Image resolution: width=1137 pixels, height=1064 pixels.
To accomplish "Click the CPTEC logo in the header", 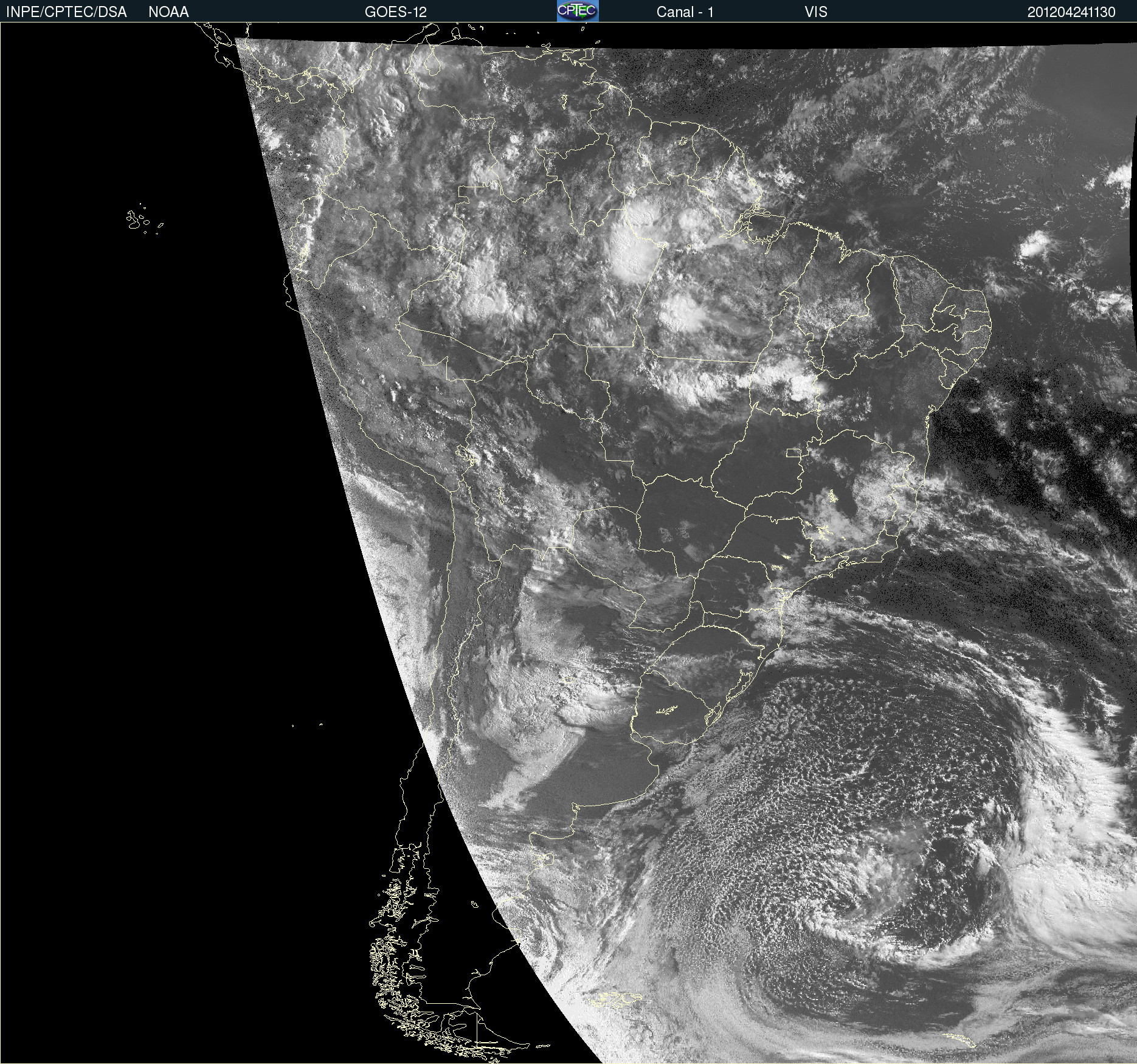I will pyautogui.click(x=578, y=11).
